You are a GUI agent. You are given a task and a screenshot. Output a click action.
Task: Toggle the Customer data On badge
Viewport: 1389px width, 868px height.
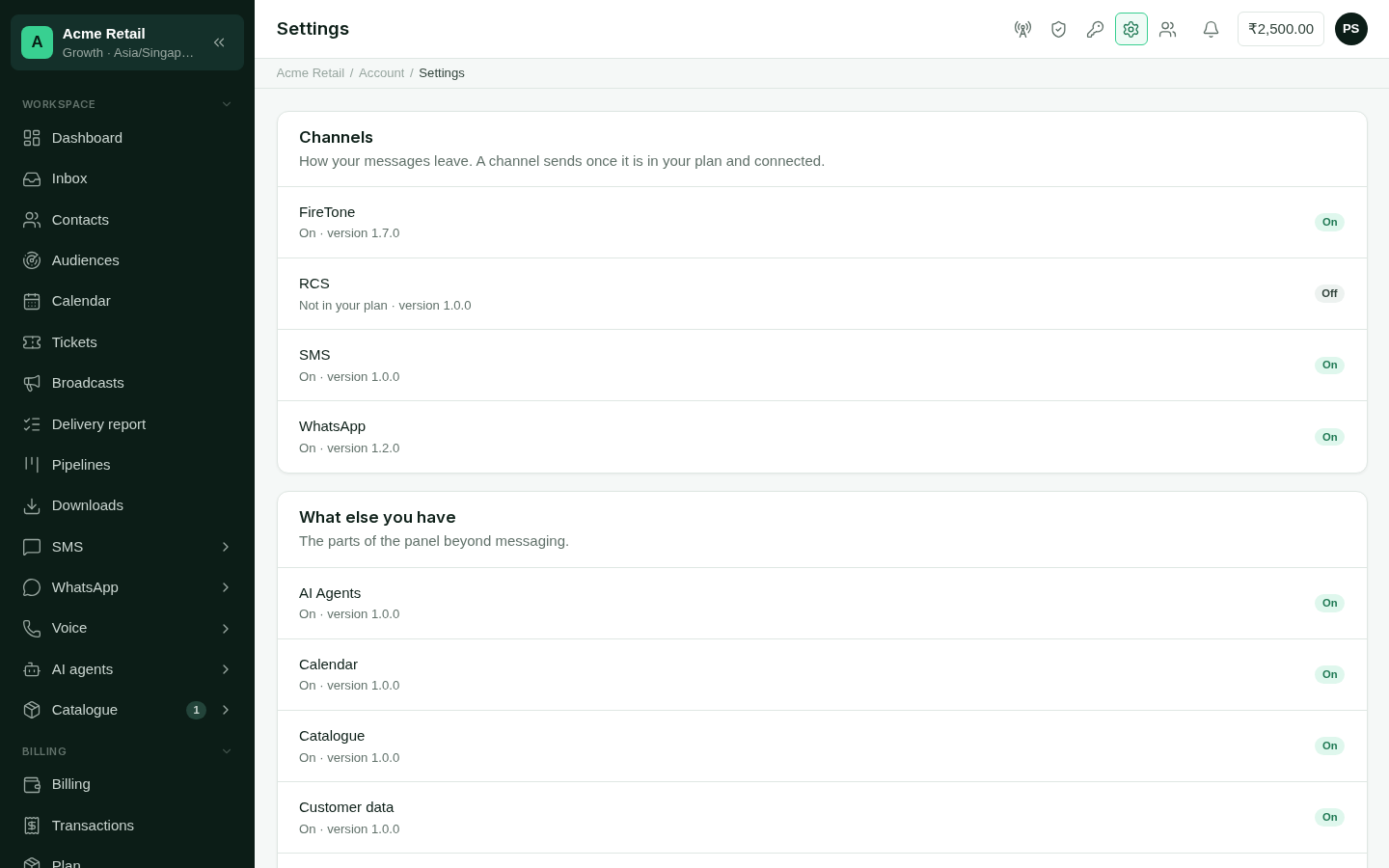[x=1329, y=817]
